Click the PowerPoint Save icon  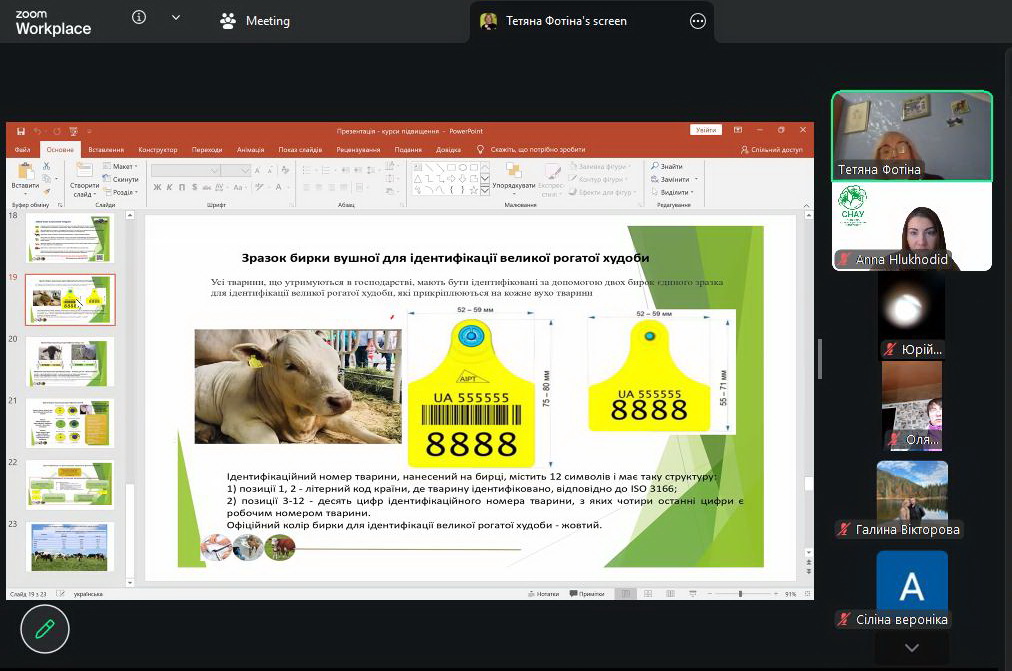tap(20, 131)
